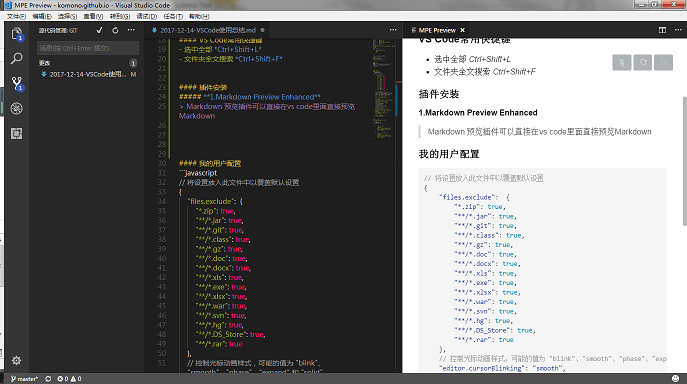Click the feedback smiley in status bar
Screen dimensions: 687x384
tap(675, 379)
